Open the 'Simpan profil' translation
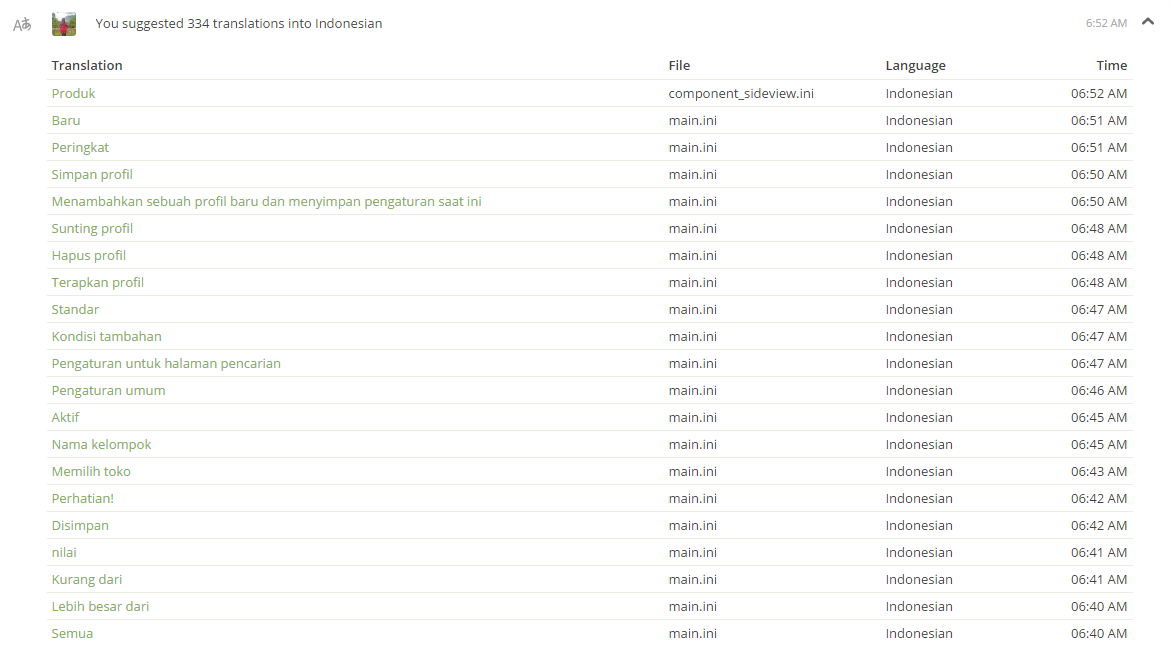1170x645 pixels. point(92,174)
